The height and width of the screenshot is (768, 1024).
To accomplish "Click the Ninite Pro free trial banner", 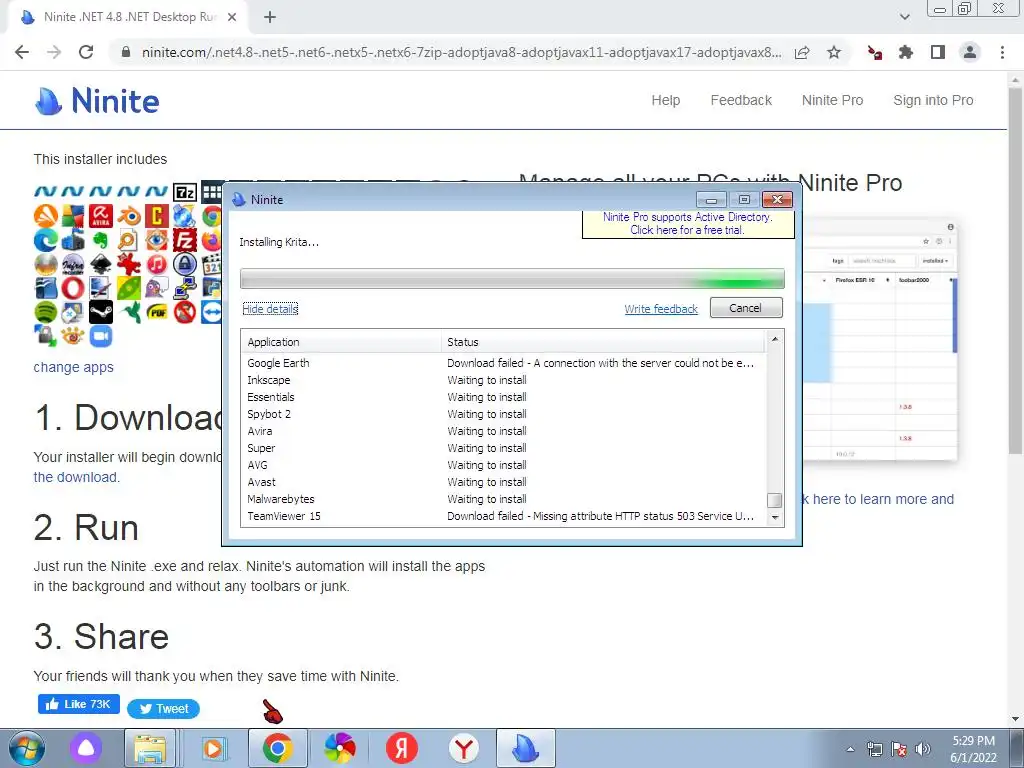I will pyautogui.click(x=687, y=223).
